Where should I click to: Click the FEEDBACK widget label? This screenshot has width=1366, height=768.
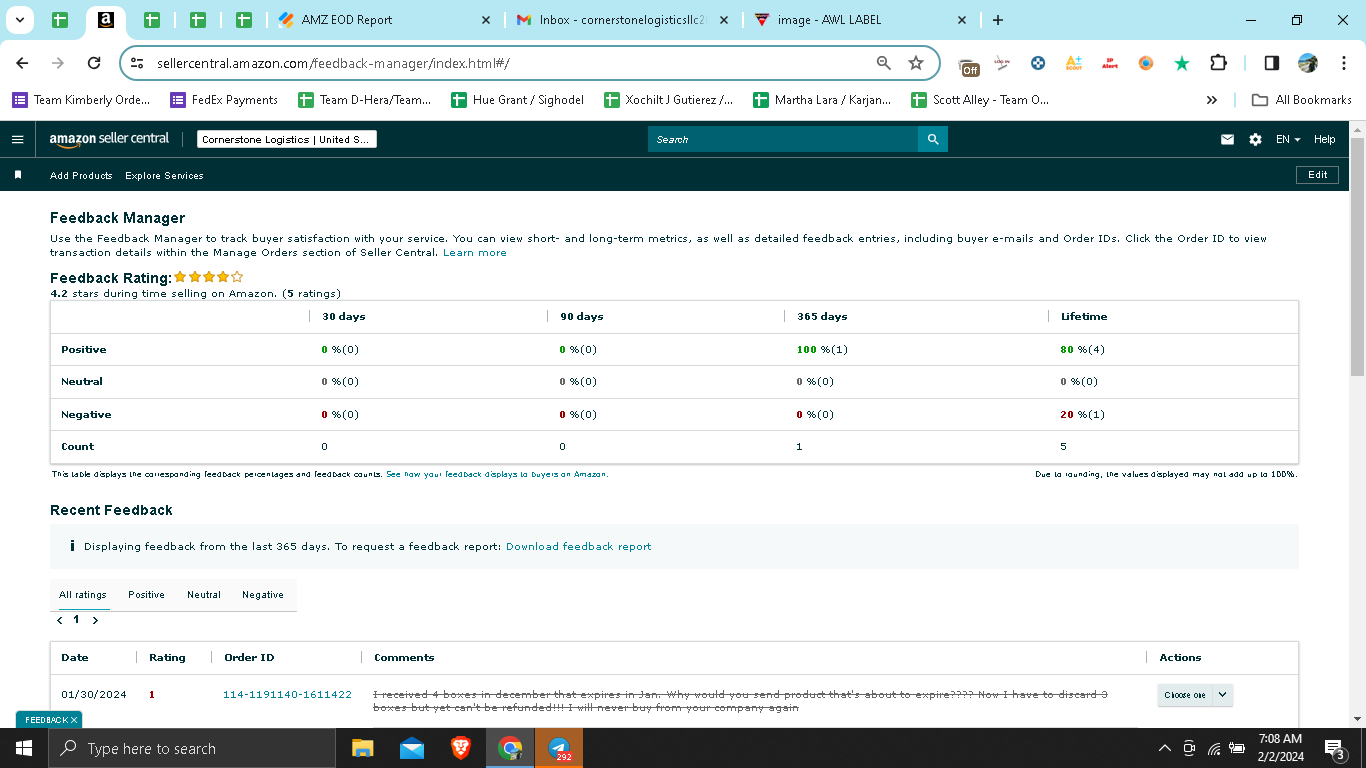[46, 720]
